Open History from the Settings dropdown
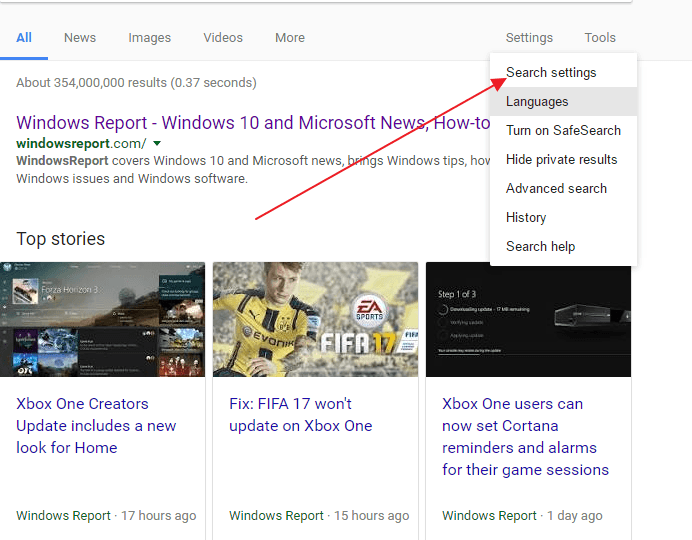 tap(563, 218)
